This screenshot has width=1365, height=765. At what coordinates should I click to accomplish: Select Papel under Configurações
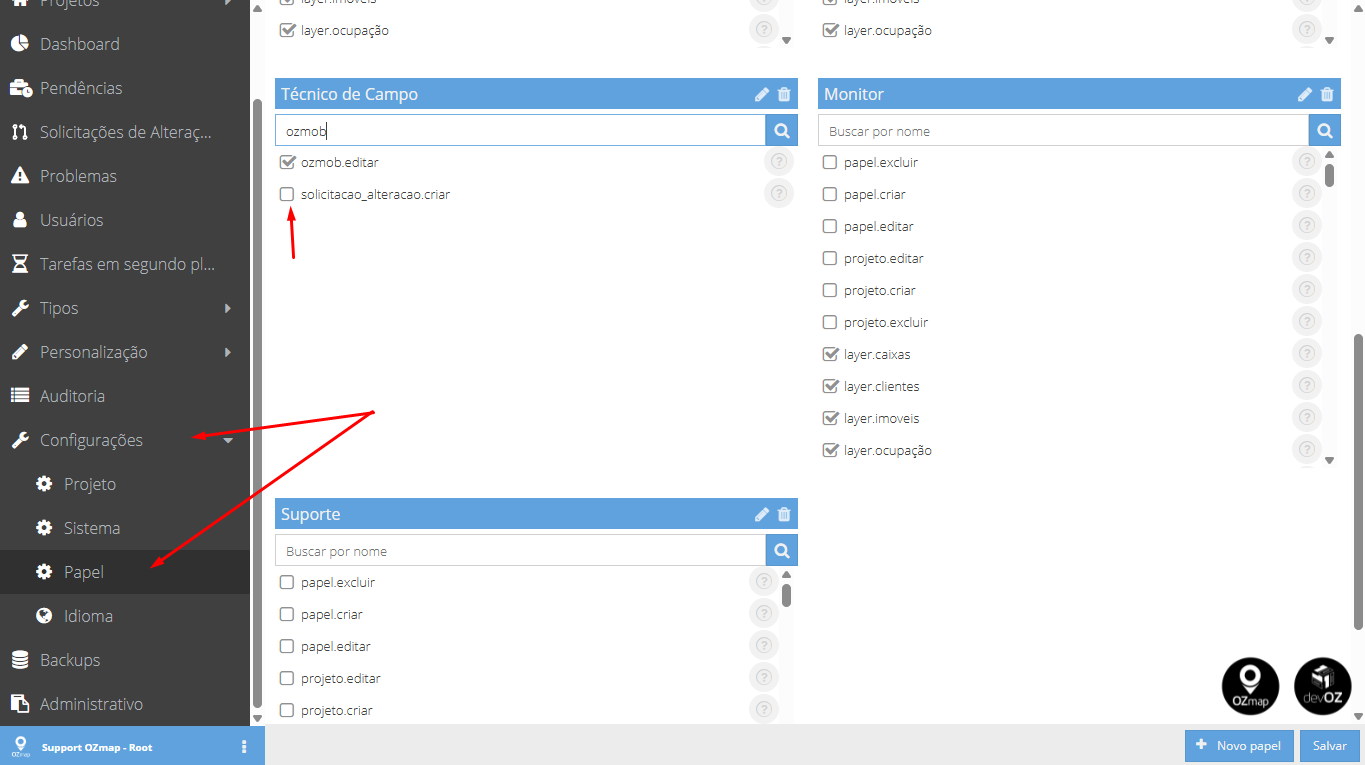(x=125, y=572)
